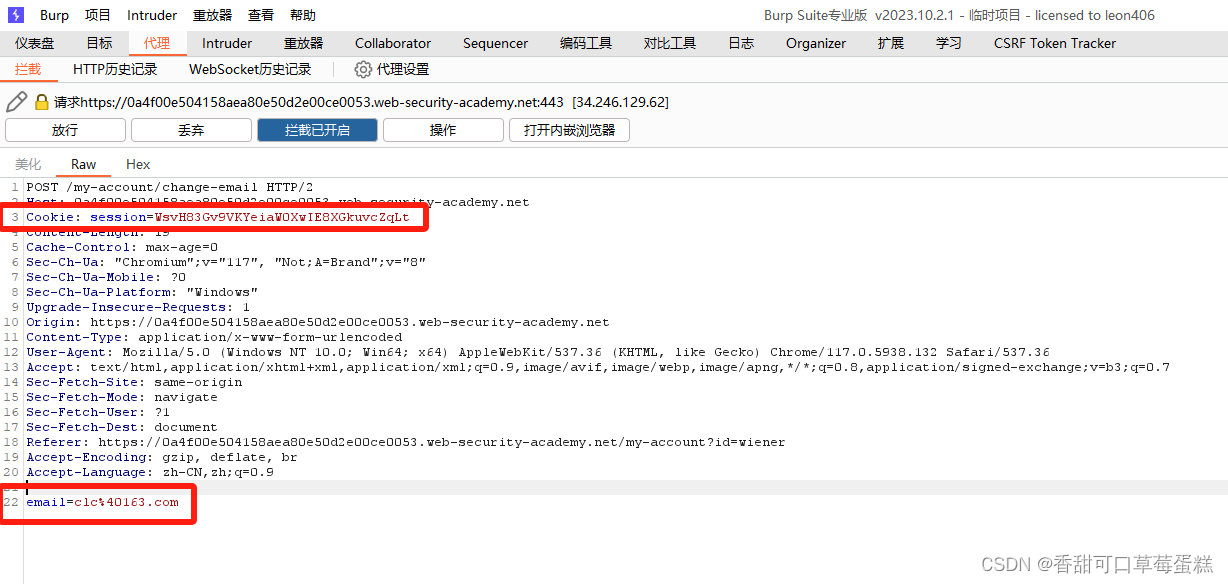The width and height of the screenshot is (1228, 584).
Task: Click the Content-Type header line
Action: point(214,337)
